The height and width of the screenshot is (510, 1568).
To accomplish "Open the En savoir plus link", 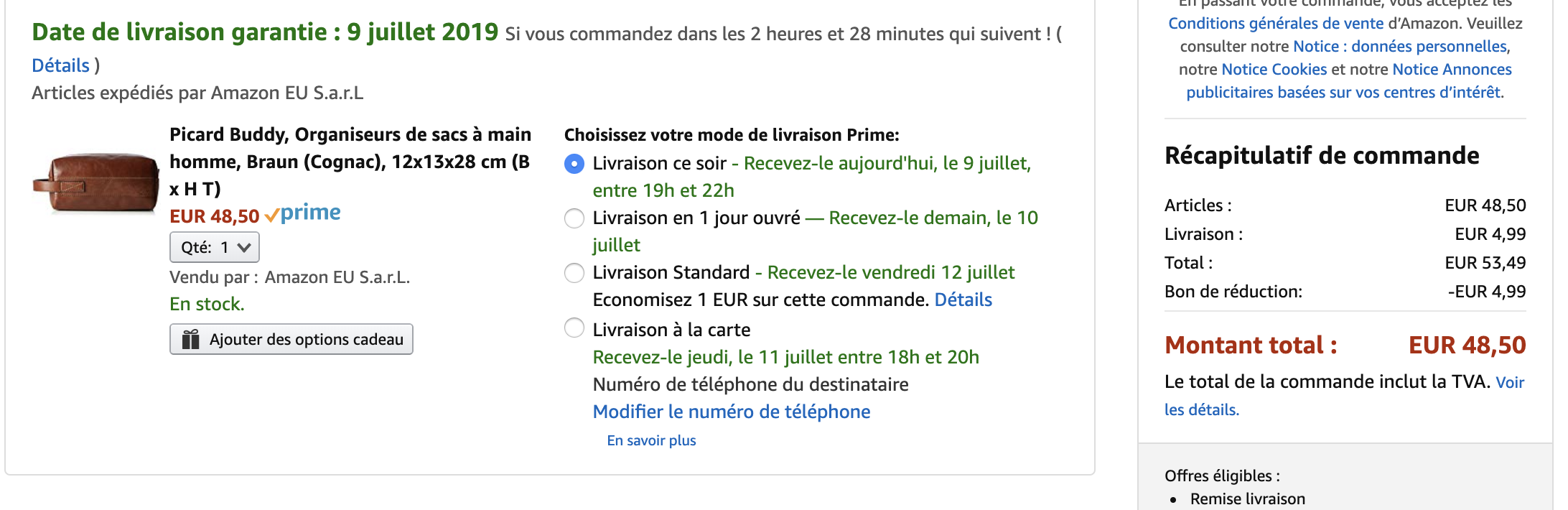I will (x=652, y=440).
